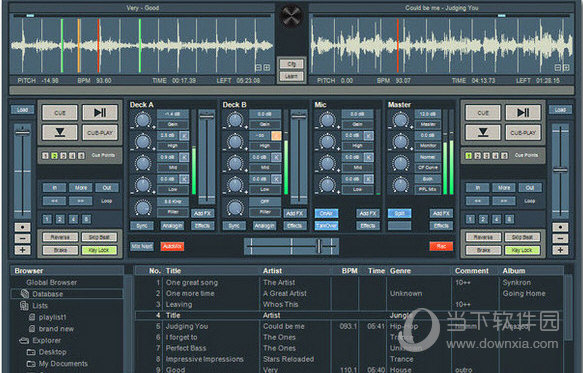
Task: Hit CUE-PLAY on the right deck
Action: point(523,132)
